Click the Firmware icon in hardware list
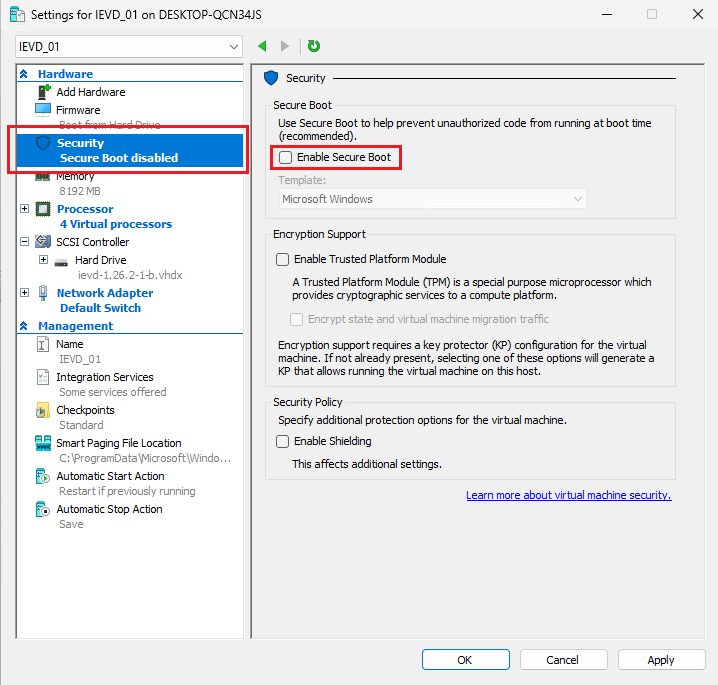 tap(43, 110)
